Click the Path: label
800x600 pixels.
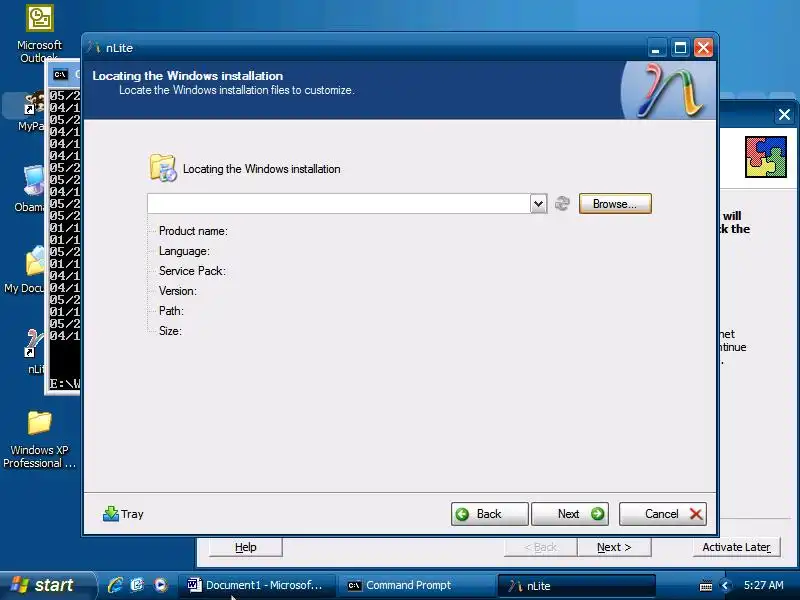[171, 311]
